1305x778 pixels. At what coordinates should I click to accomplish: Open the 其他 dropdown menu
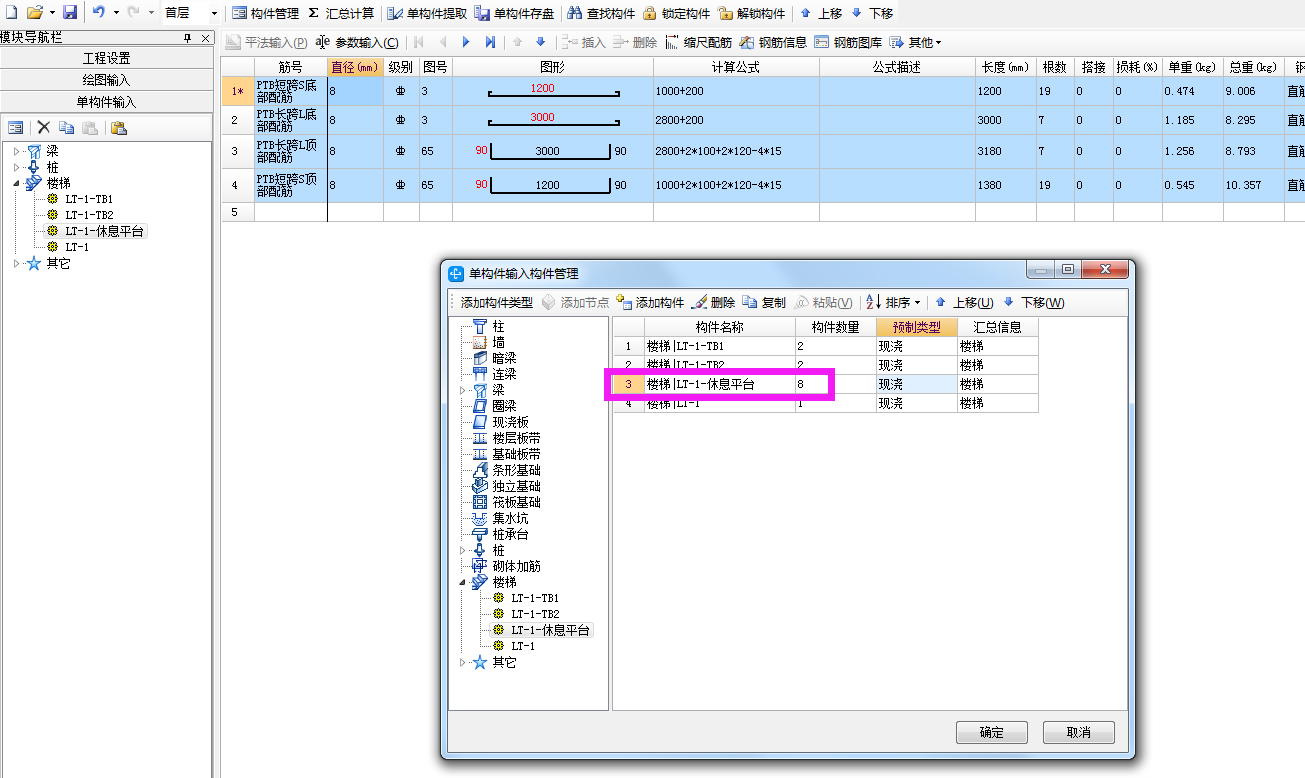point(915,42)
